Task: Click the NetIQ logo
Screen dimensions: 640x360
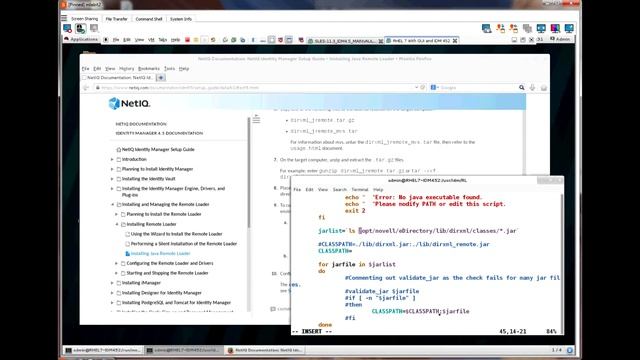Action: tap(129, 103)
